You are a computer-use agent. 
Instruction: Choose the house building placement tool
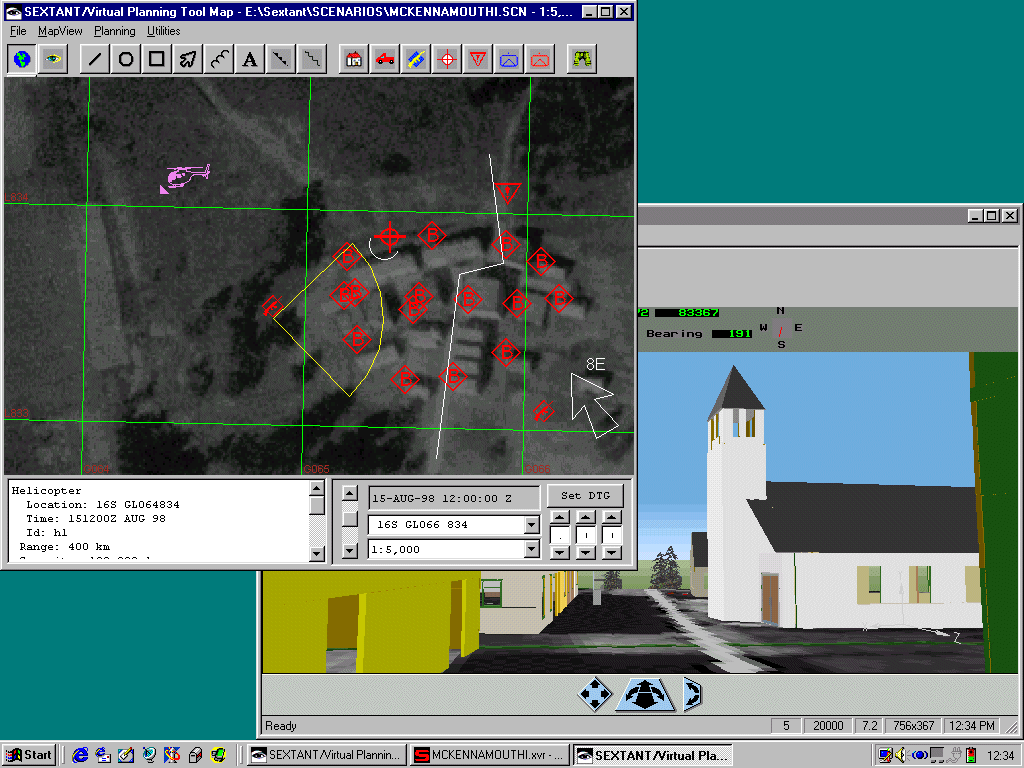pyautogui.click(x=354, y=59)
